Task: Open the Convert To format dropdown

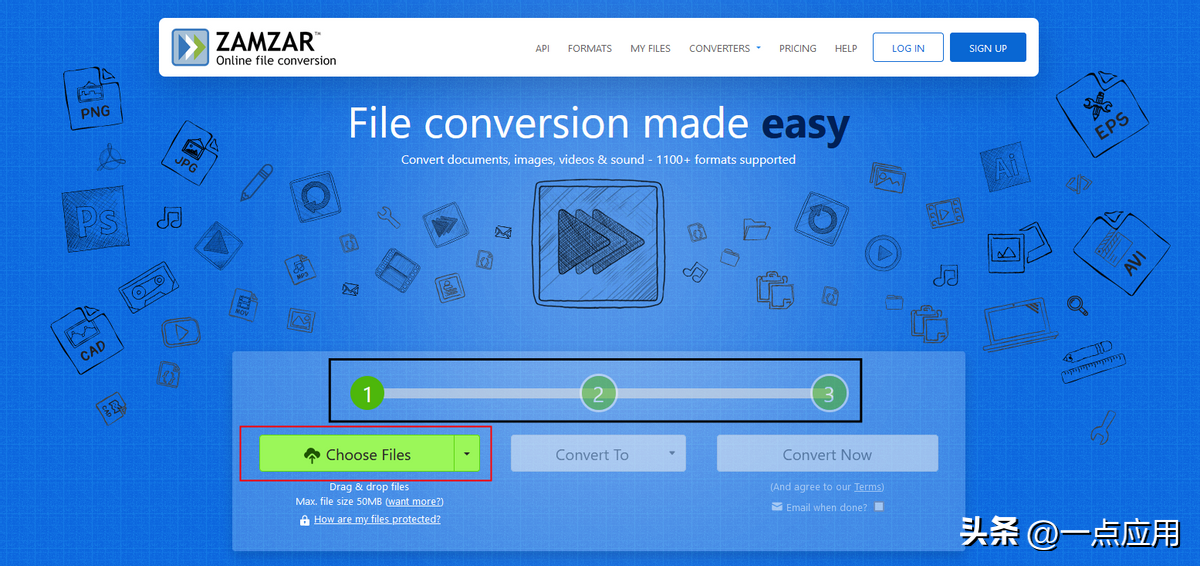Action: pos(598,454)
